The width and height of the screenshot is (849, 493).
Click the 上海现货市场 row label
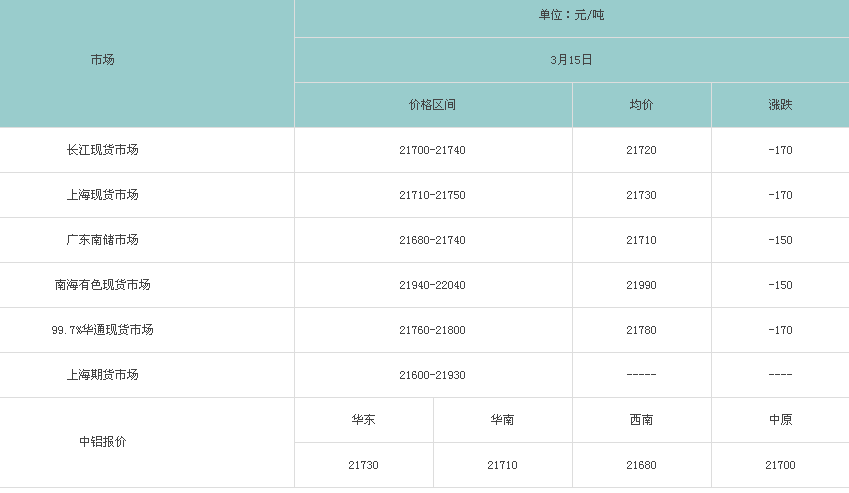pyautogui.click(x=103, y=195)
